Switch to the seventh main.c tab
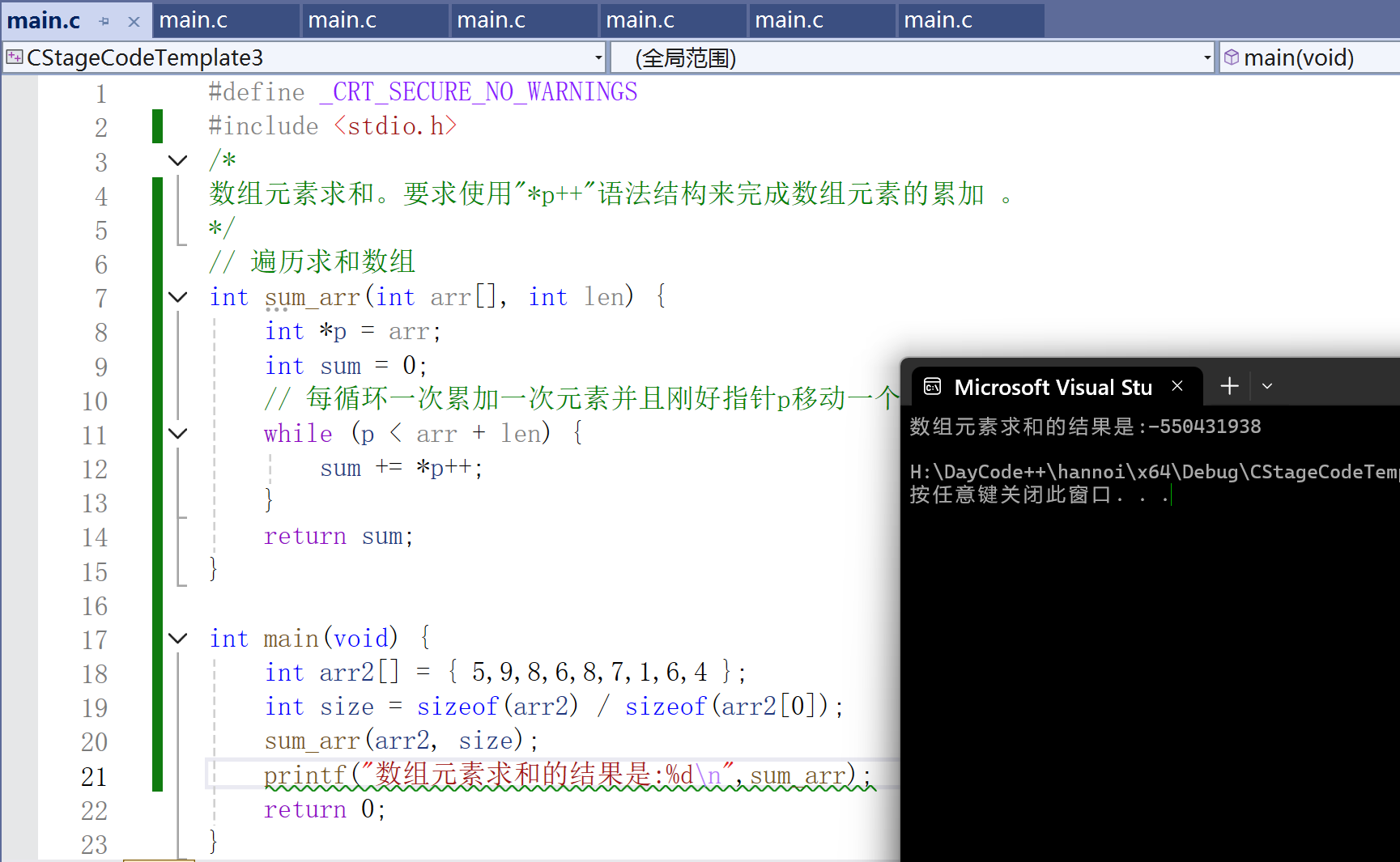Screen dimensions: 1400x862 [x=971, y=20]
